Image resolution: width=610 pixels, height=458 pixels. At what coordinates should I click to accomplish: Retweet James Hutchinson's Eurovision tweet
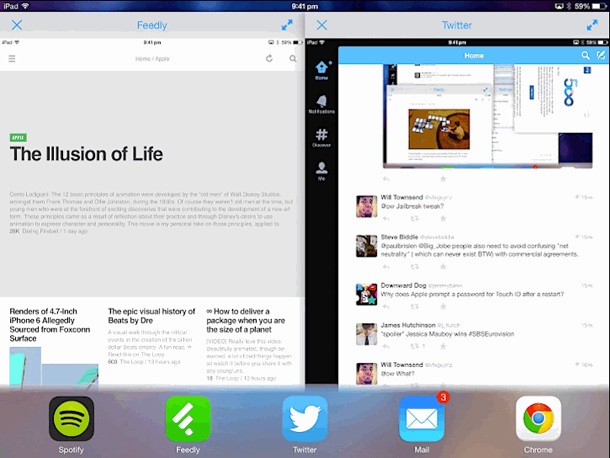414,347
